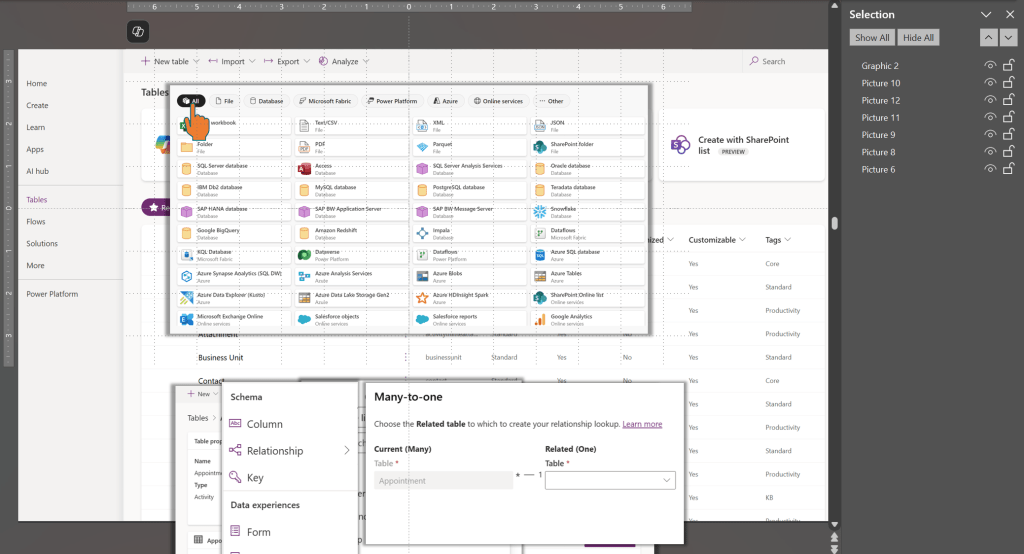Toggle the eye icon for Picture 9
Image resolution: width=1024 pixels, height=554 pixels.
tap(989, 135)
